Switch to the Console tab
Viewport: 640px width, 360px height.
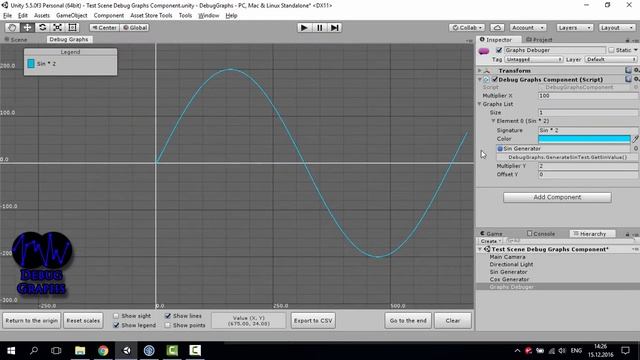(541, 234)
